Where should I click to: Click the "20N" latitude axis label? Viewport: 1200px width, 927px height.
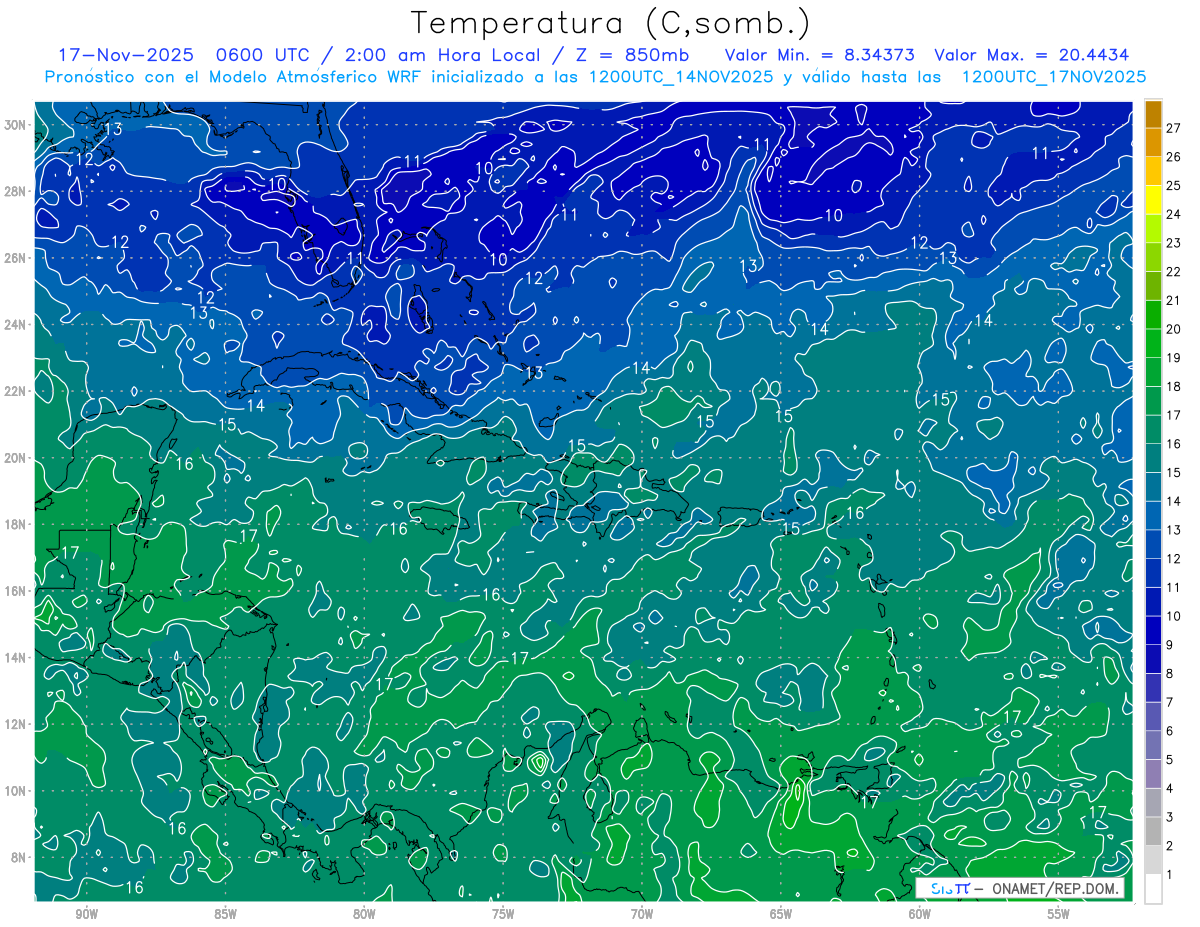(17, 458)
